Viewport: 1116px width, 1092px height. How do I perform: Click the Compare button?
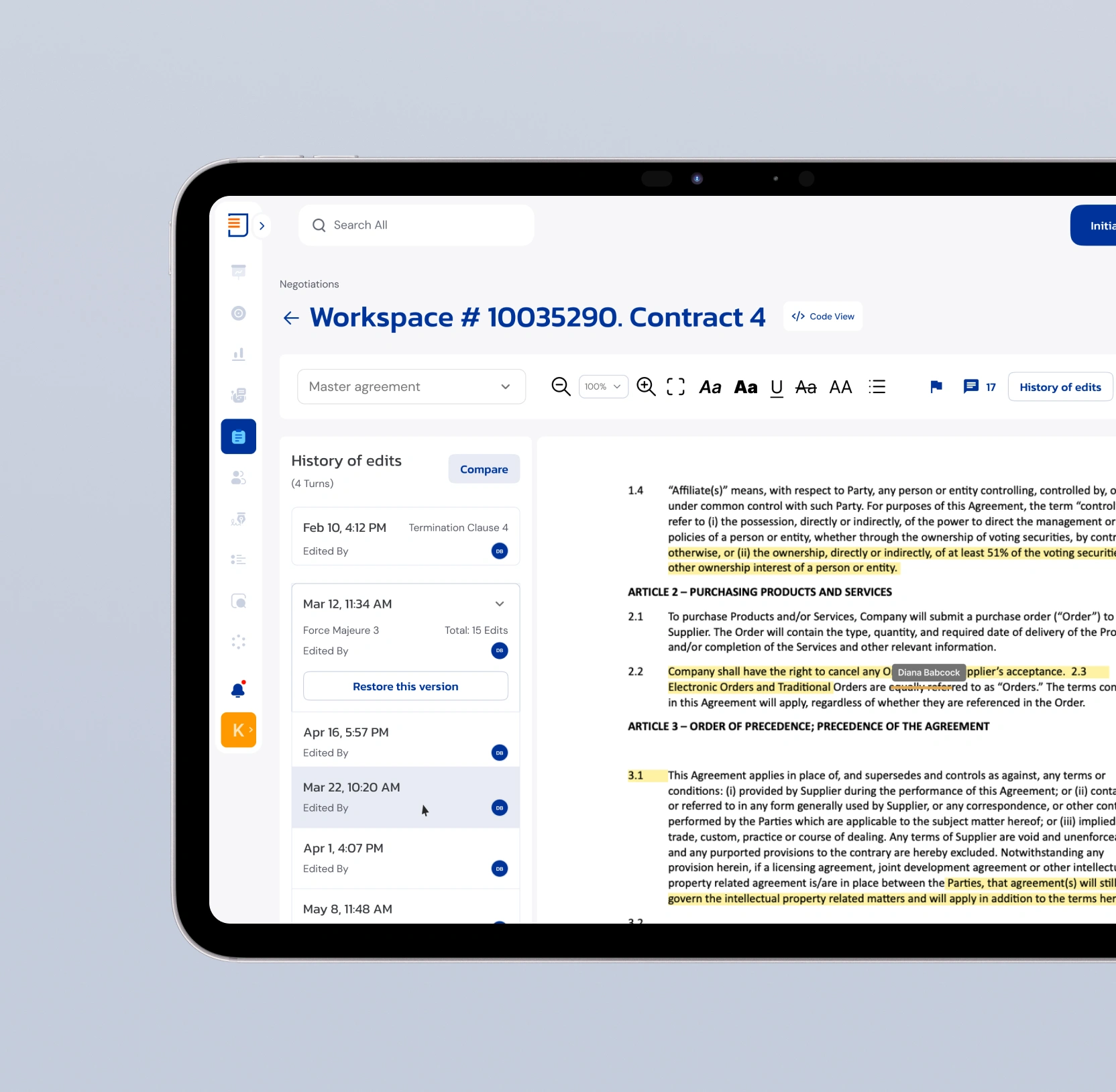(484, 470)
